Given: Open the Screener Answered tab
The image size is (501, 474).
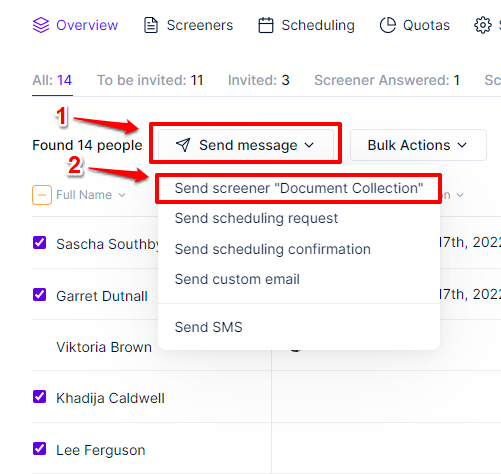Looking at the screenshot, I should point(387,80).
